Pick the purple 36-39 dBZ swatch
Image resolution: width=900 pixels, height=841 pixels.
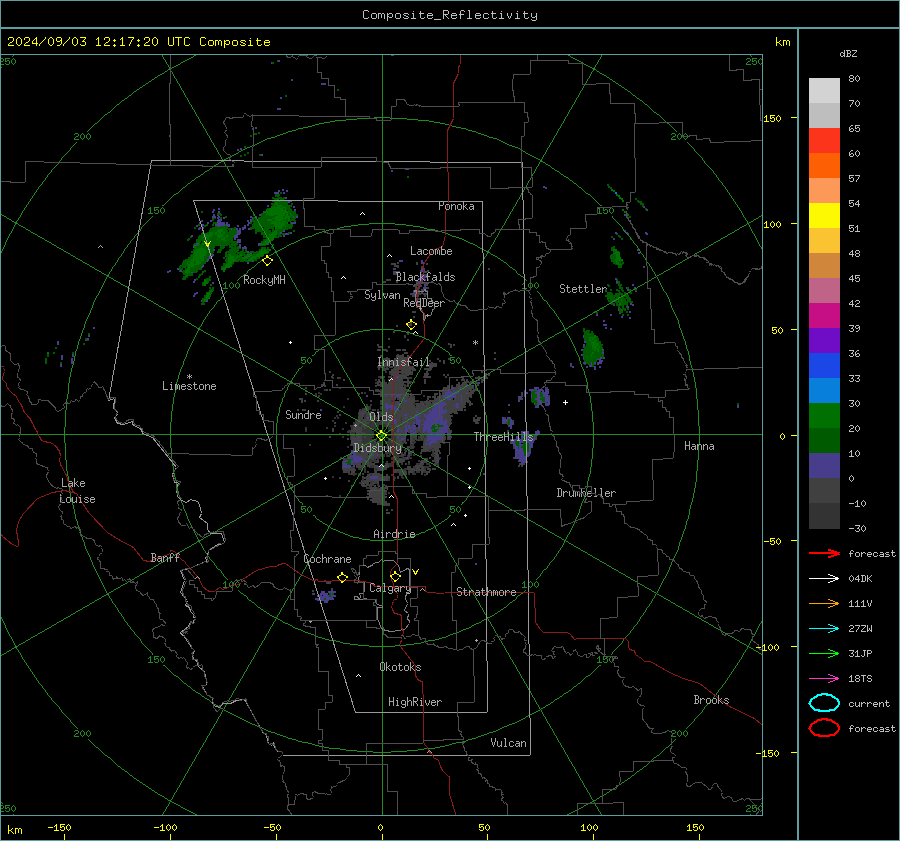(x=824, y=340)
